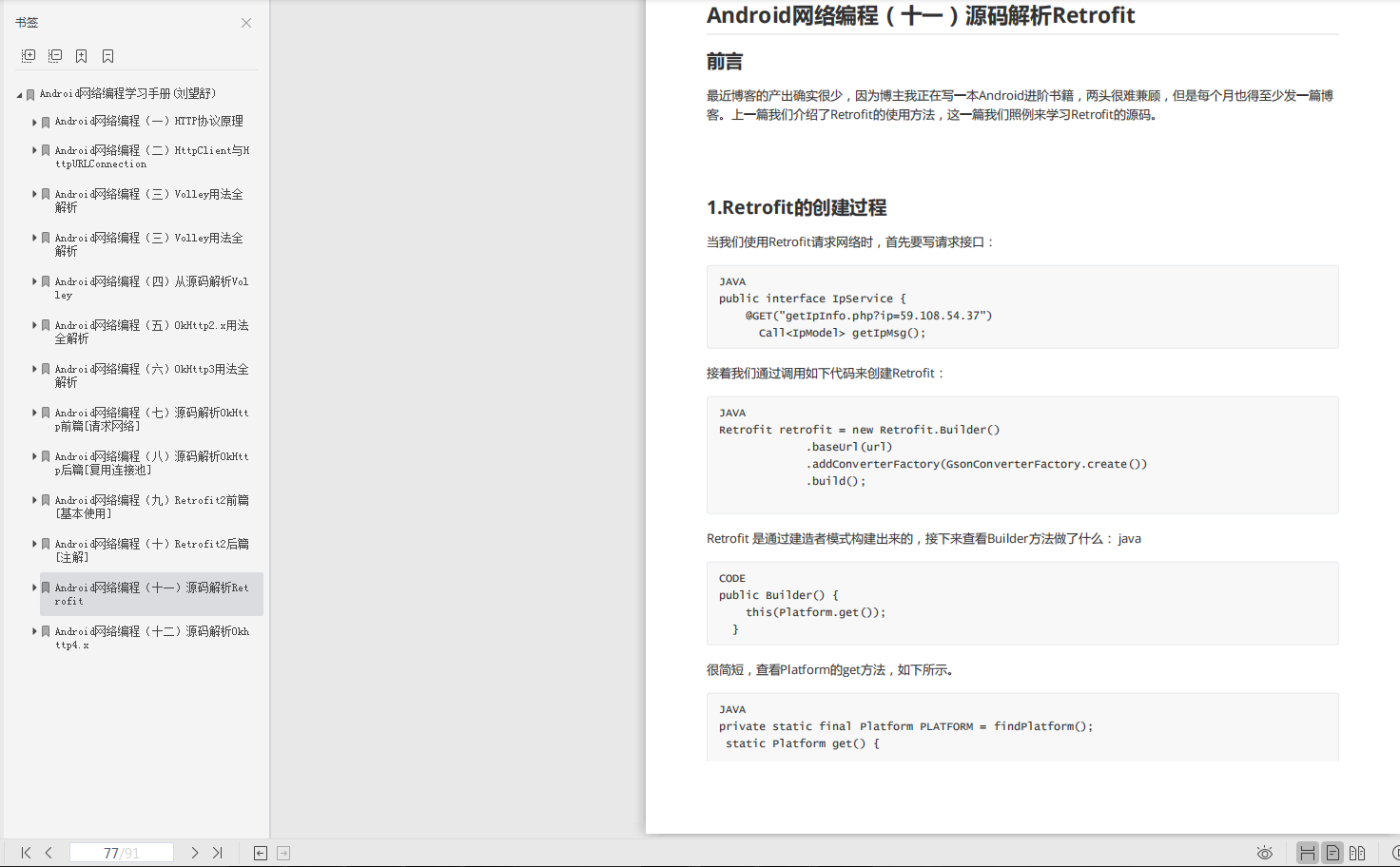Image resolution: width=1400 pixels, height=867 pixels.
Task: Toggle eye protection mode
Action: pyautogui.click(x=1265, y=853)
